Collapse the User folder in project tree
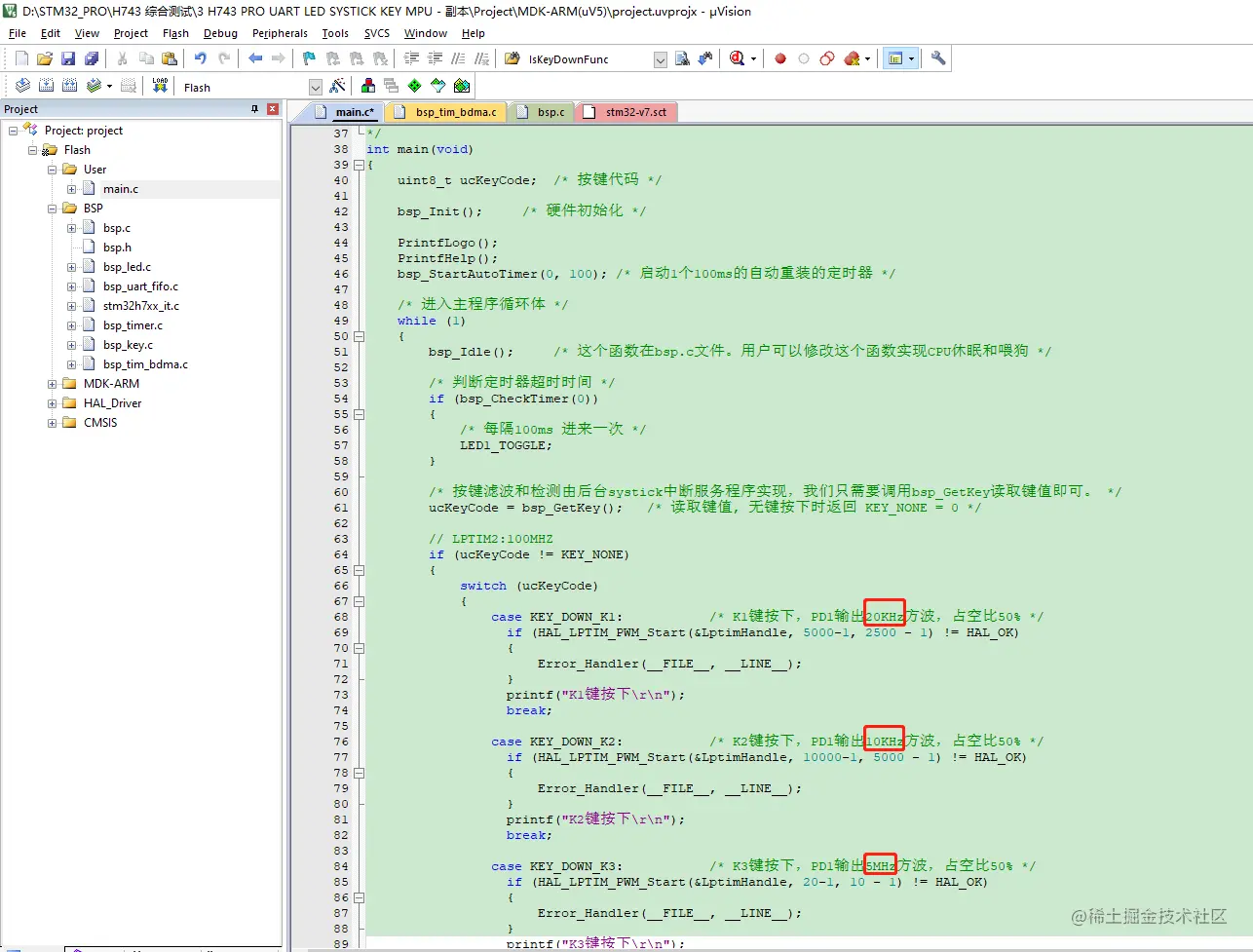 pyautogui.click(x=52, y=170)
